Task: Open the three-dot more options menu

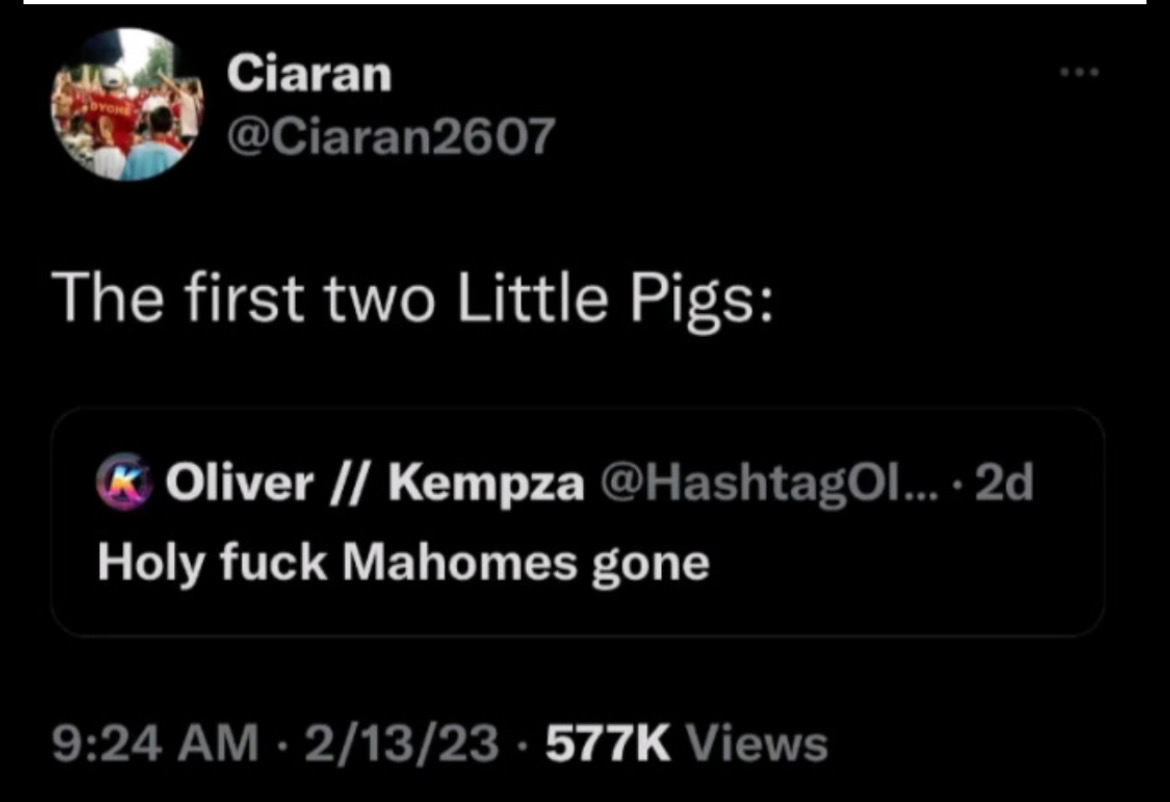Action: [x=1081, y=72]
